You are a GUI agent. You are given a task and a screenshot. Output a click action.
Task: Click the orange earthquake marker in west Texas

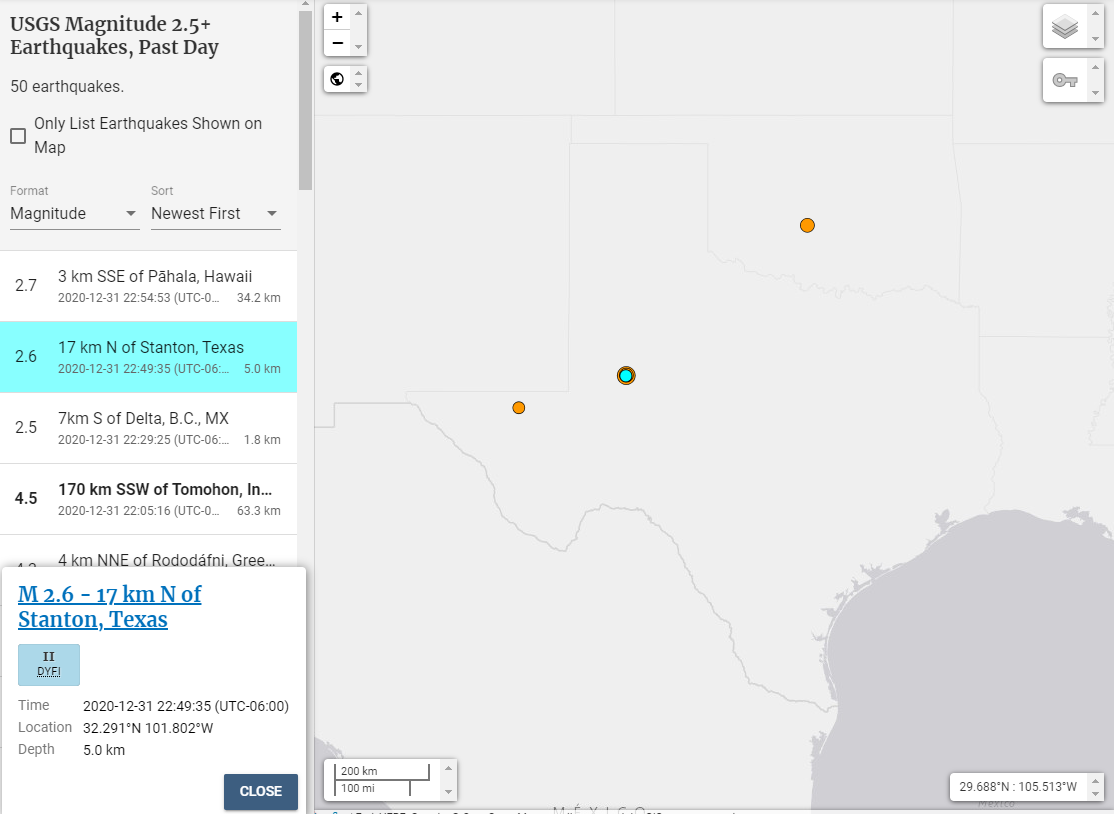[x=519, y=407]
